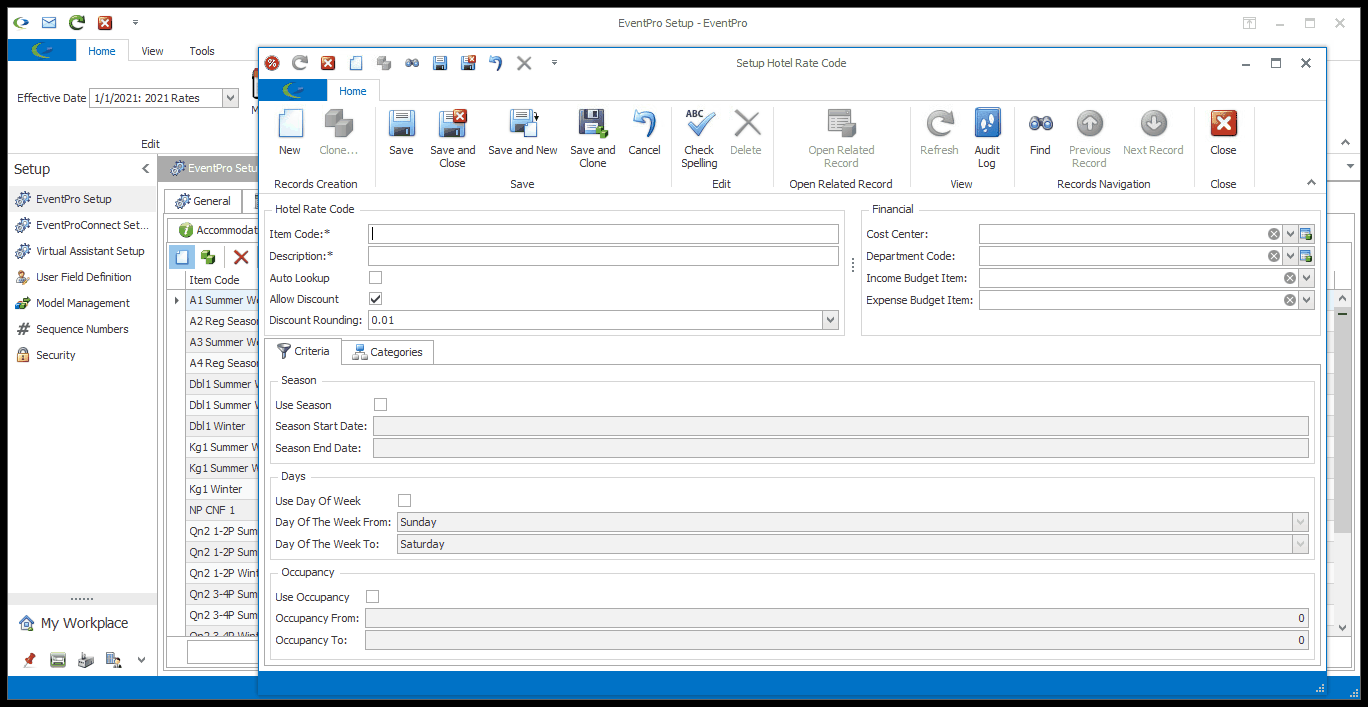This screenshot has height=707, width=1368.
Task: Click the green cubes clone icon in the Accommodation grid toolbar
Action: point(208,257)
